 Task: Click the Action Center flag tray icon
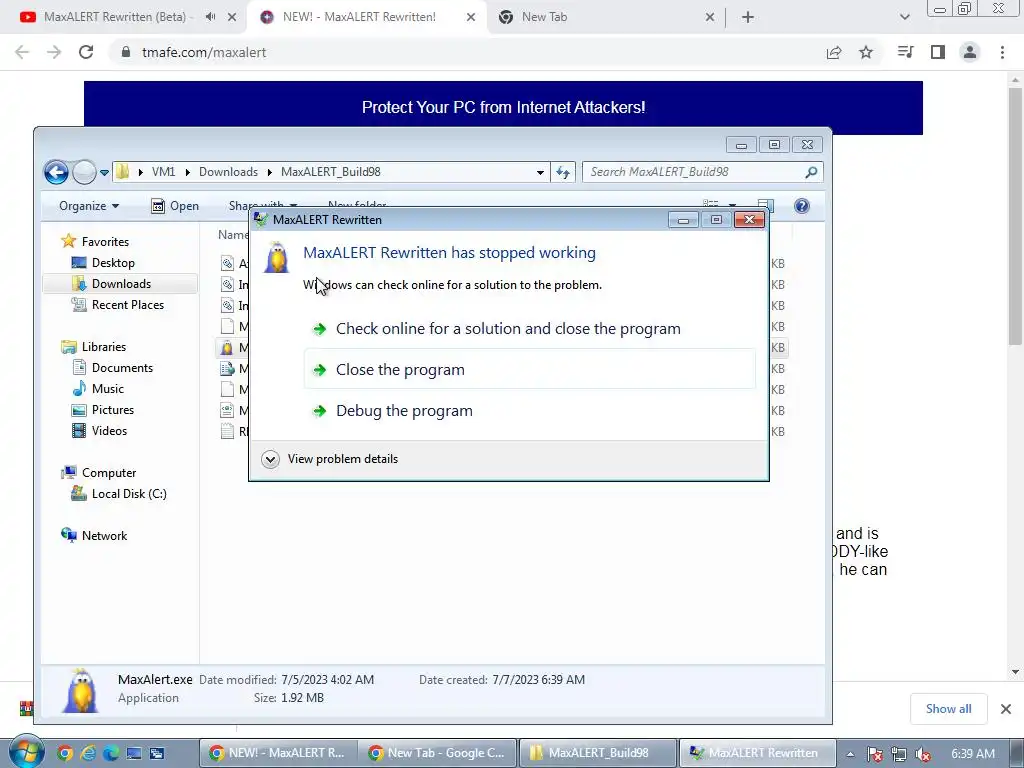coord(875,754)
